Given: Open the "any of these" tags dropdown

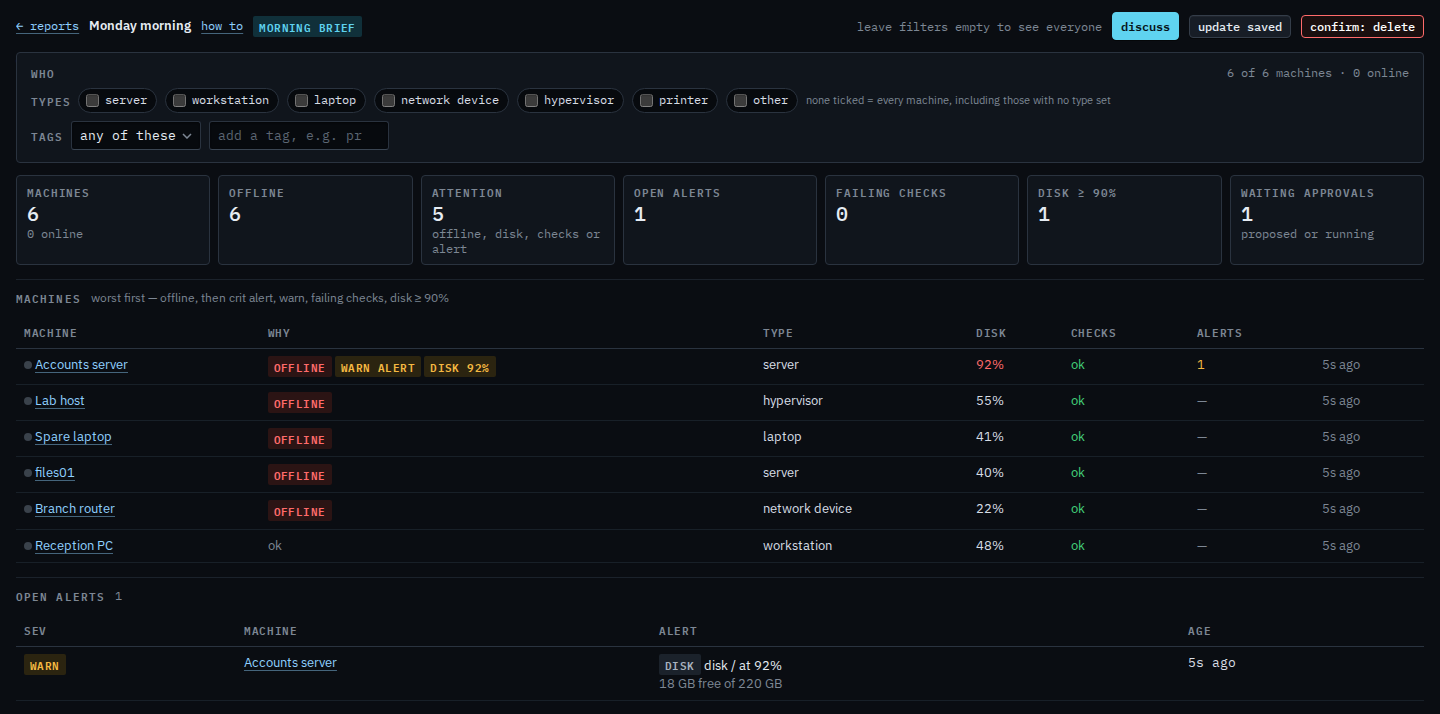Looking at the screenshot, I should pyautogui.click(x=136, y=136).
